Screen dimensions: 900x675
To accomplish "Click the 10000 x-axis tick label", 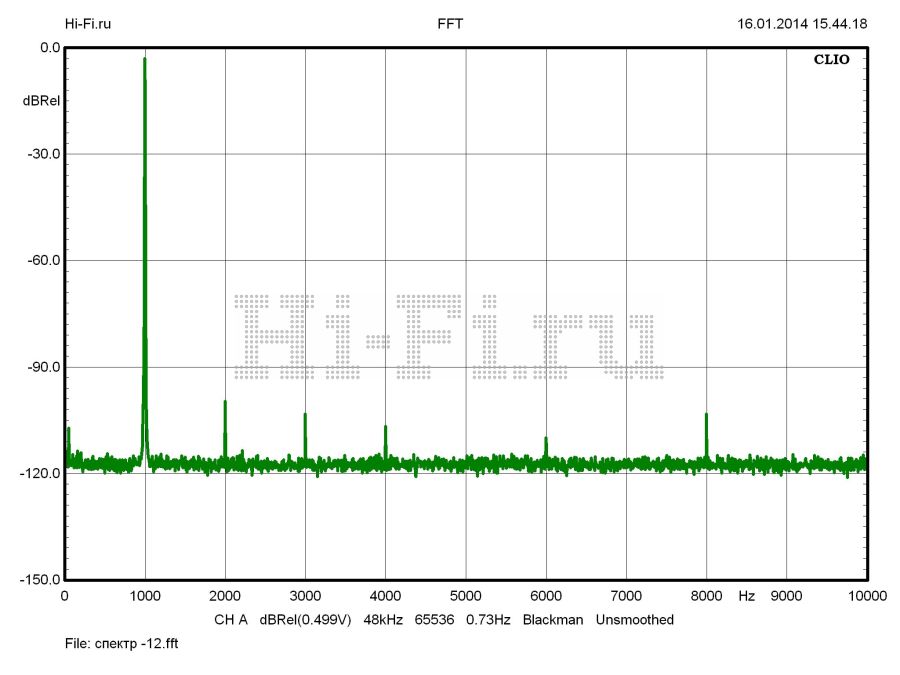I will point(865,596).
